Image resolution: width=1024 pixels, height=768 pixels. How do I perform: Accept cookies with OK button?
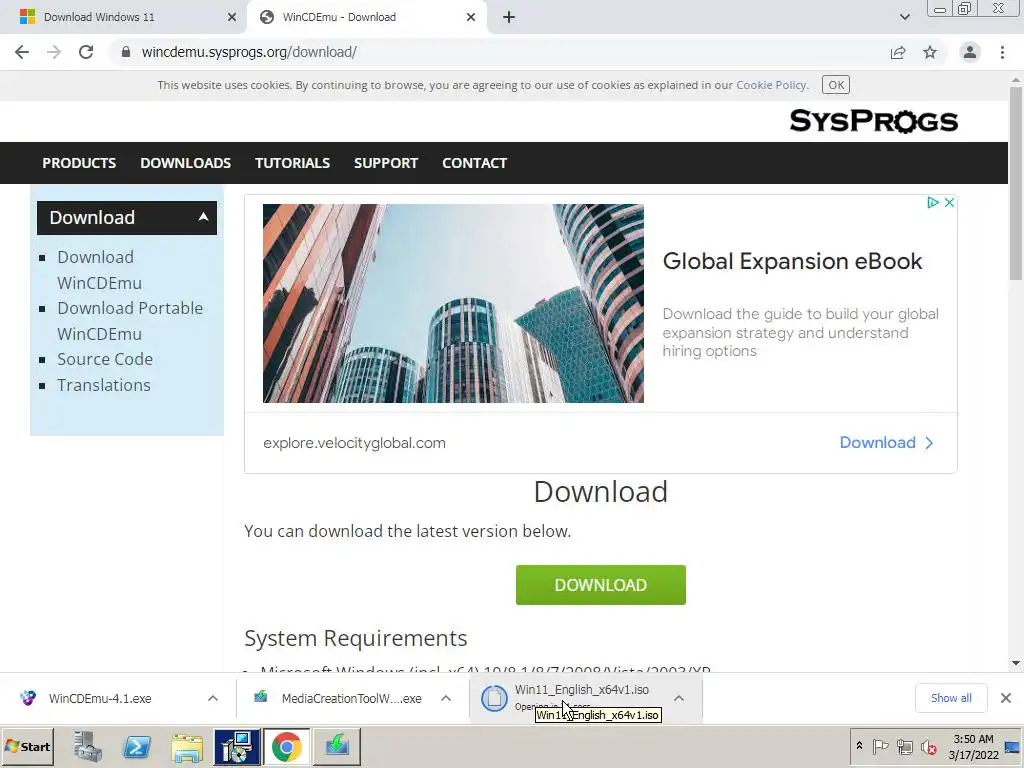836,85
